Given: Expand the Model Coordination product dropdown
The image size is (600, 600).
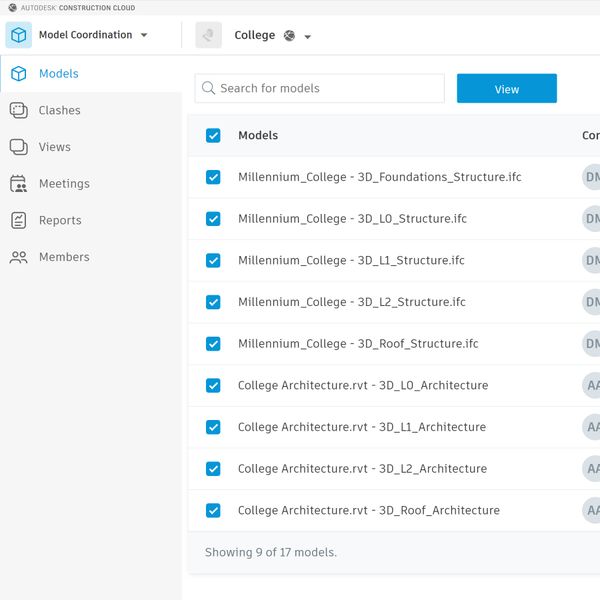Looking at the screenshot, I should [x=144, y=36].
